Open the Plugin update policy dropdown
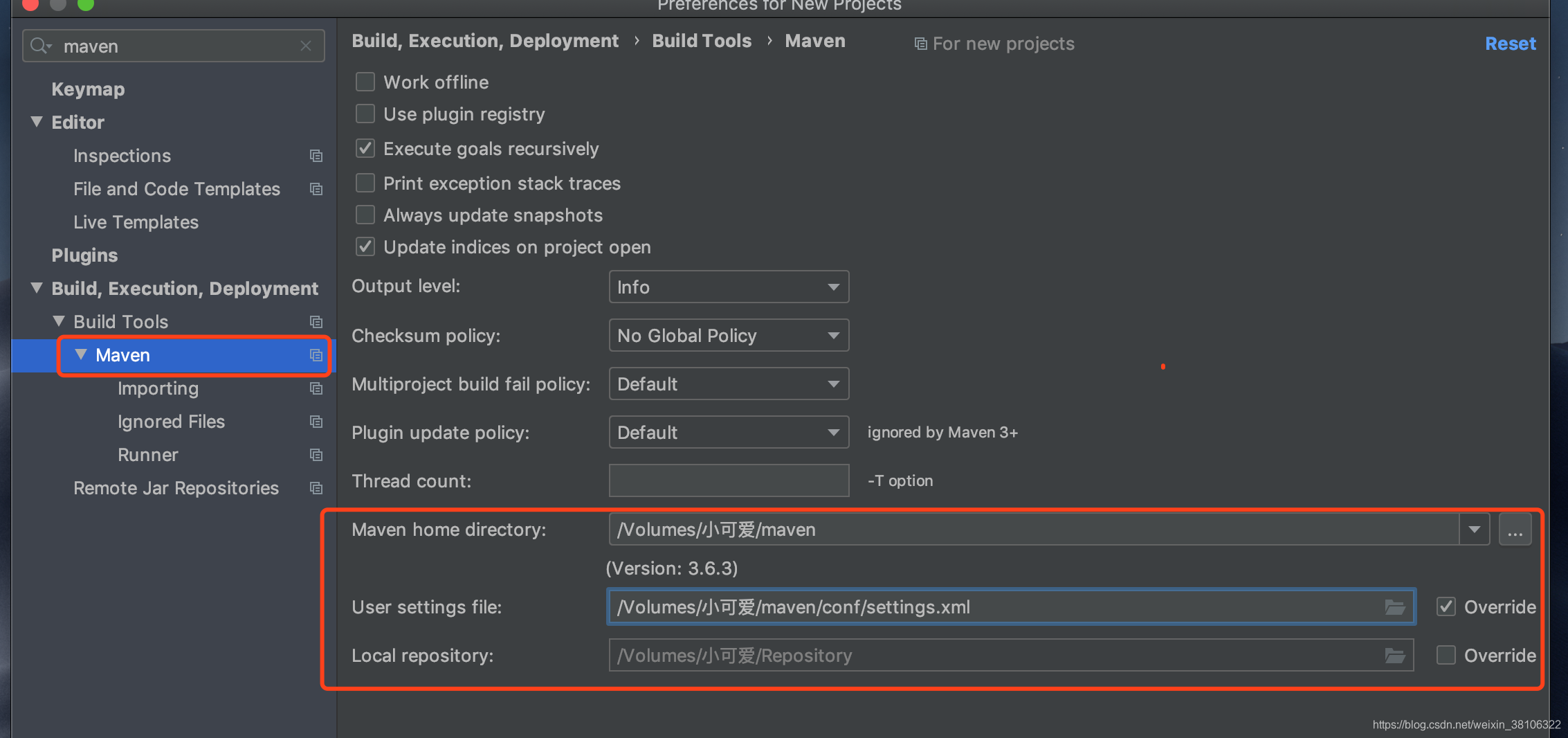This screenshot has height=738, width=1568. point(729,432)
